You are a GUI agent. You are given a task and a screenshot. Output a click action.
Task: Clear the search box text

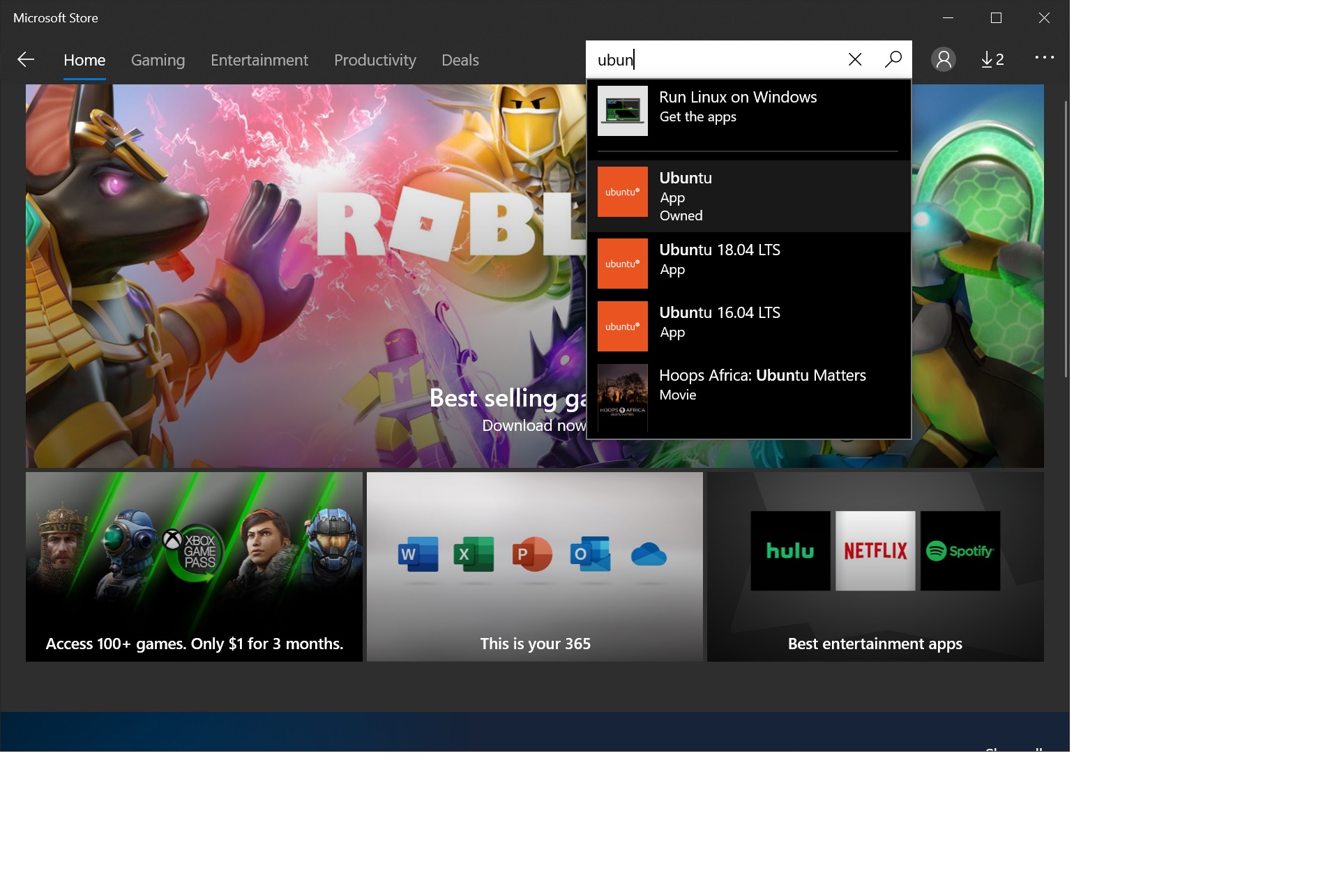(855, 59)
